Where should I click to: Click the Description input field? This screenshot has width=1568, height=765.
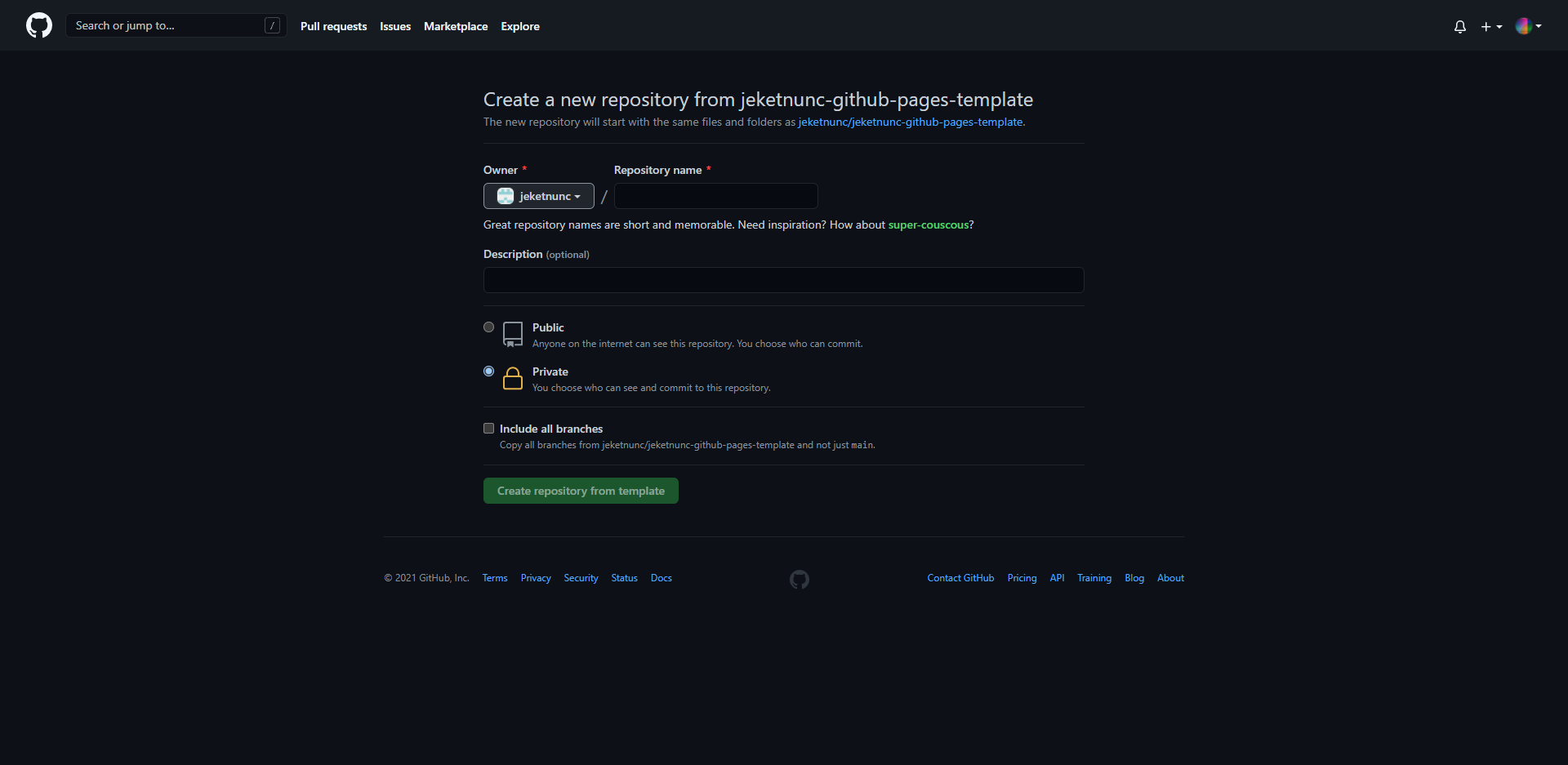point(784,280)
